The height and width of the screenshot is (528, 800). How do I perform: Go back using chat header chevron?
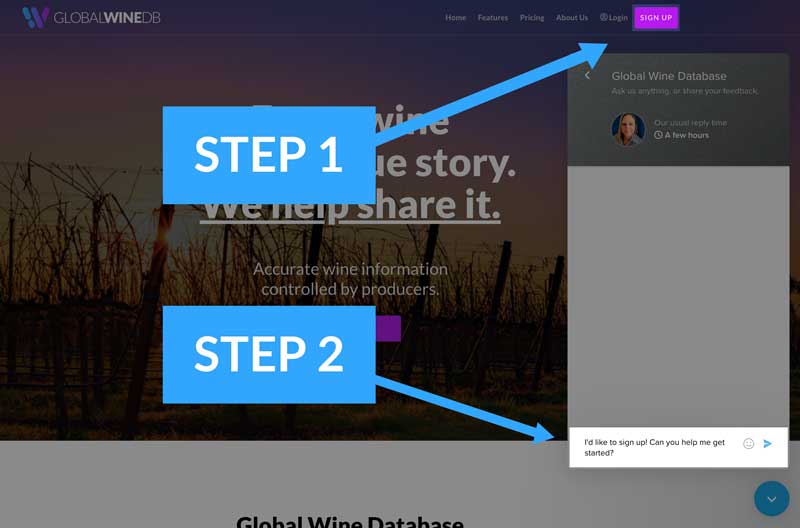[587, 76]
